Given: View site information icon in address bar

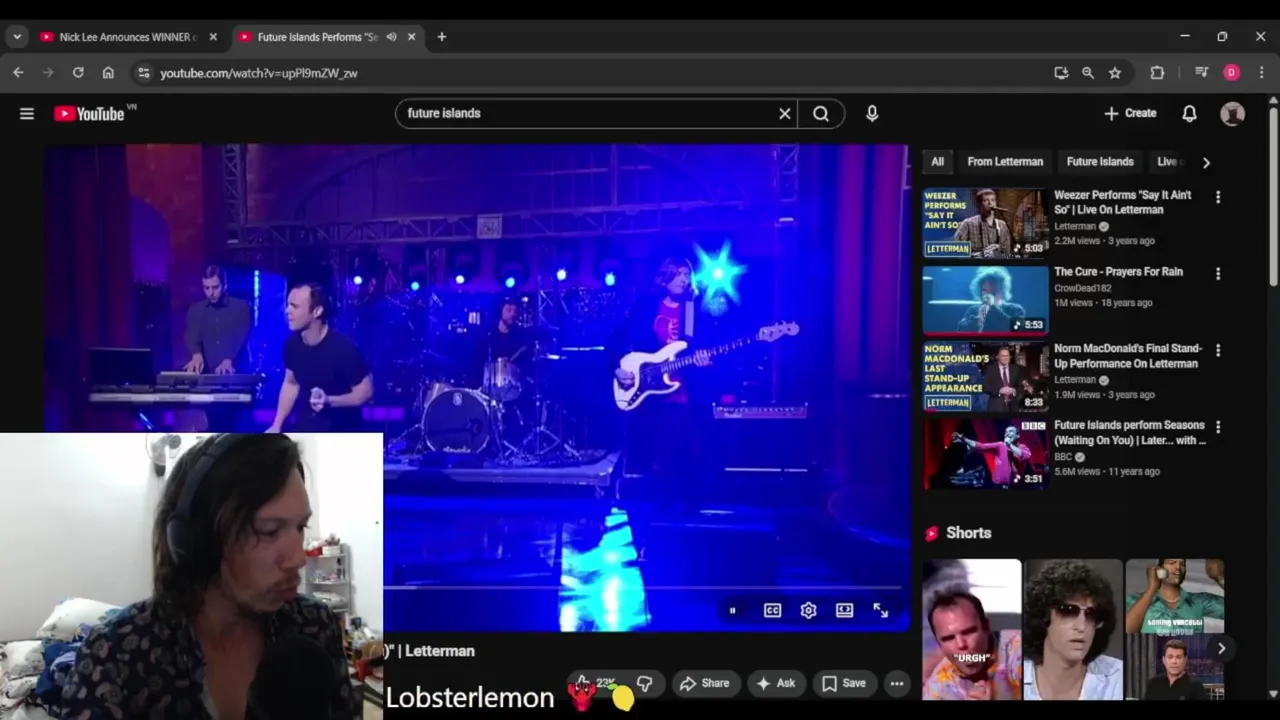Looking at the screenshot, I should pos(144,73).
